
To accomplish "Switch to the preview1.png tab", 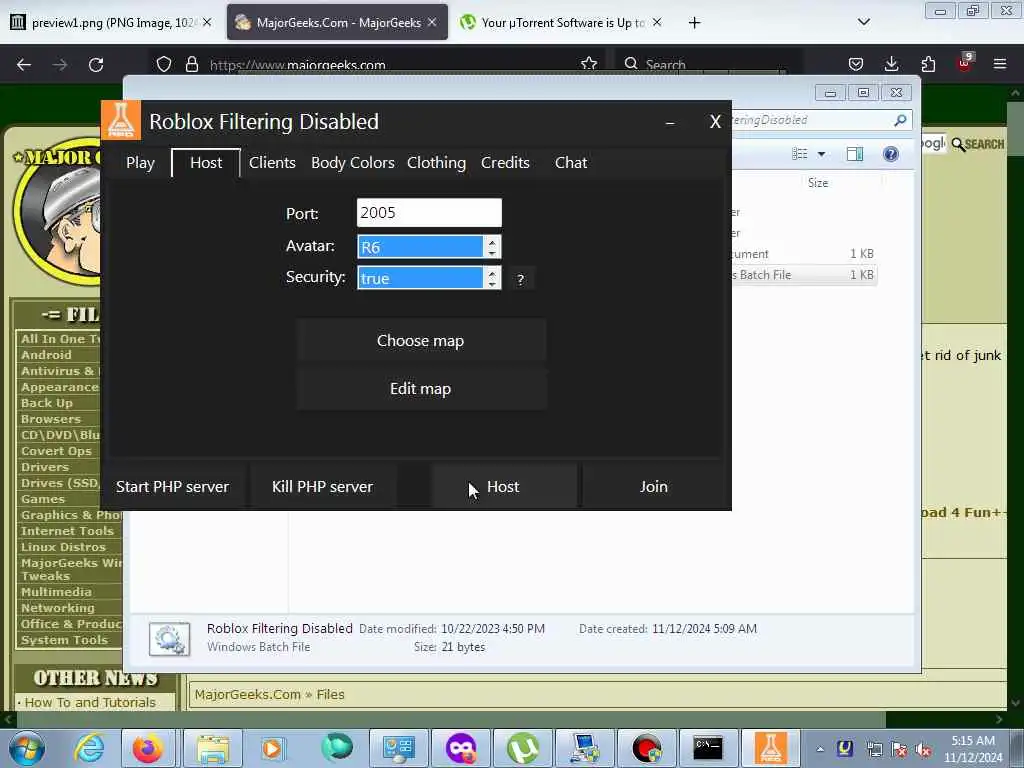I will pos(111,23).
